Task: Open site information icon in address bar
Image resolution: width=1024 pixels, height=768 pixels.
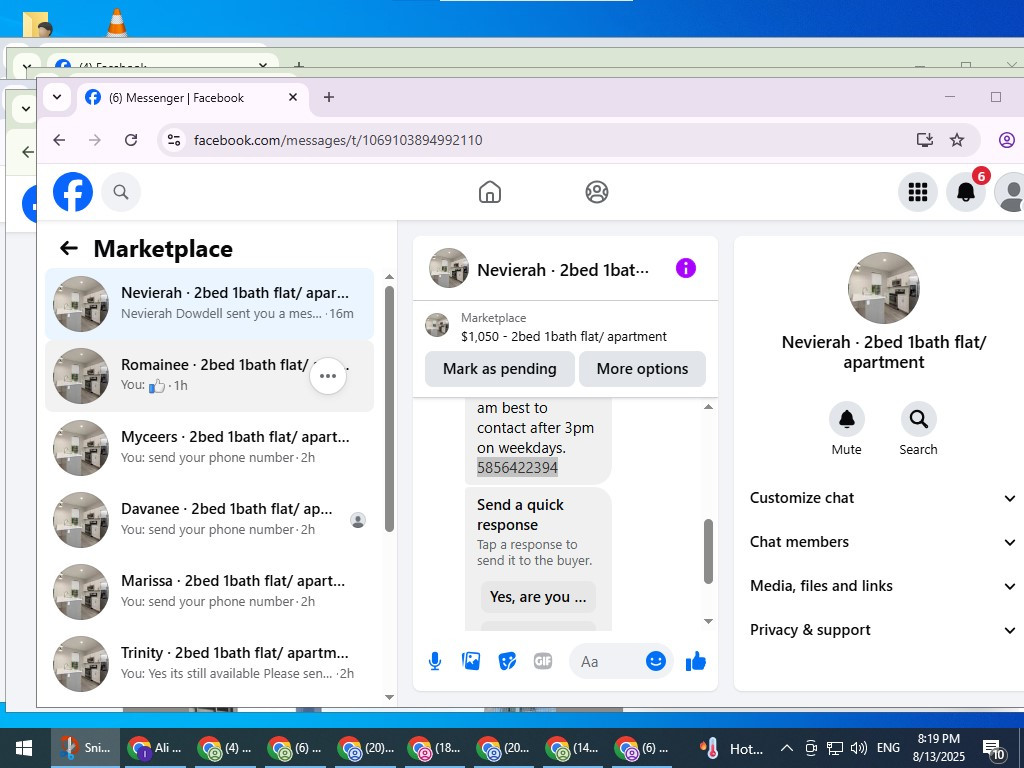Action: tap(174, 140)
